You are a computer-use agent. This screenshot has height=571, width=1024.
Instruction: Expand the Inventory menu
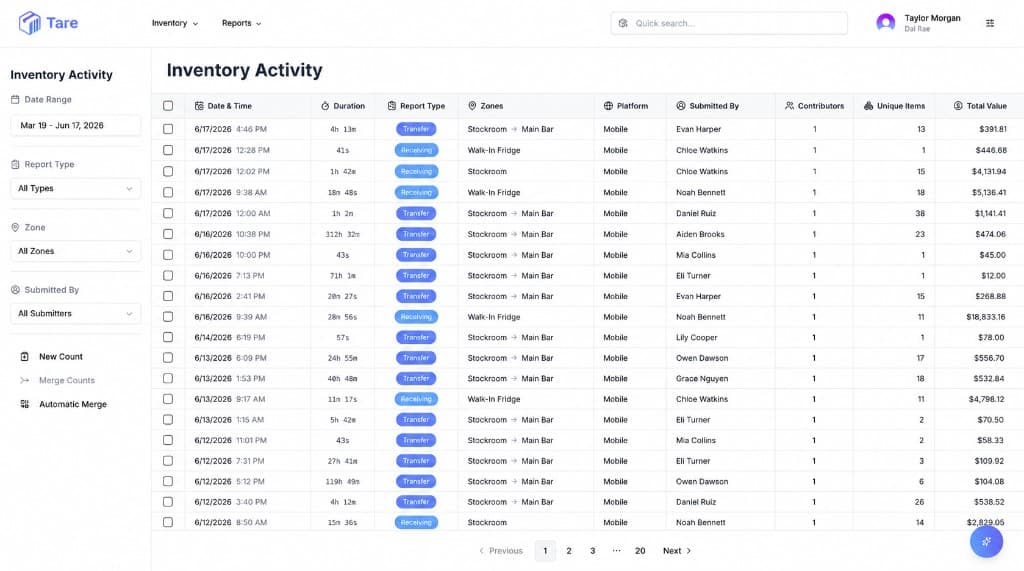(175, 23)
